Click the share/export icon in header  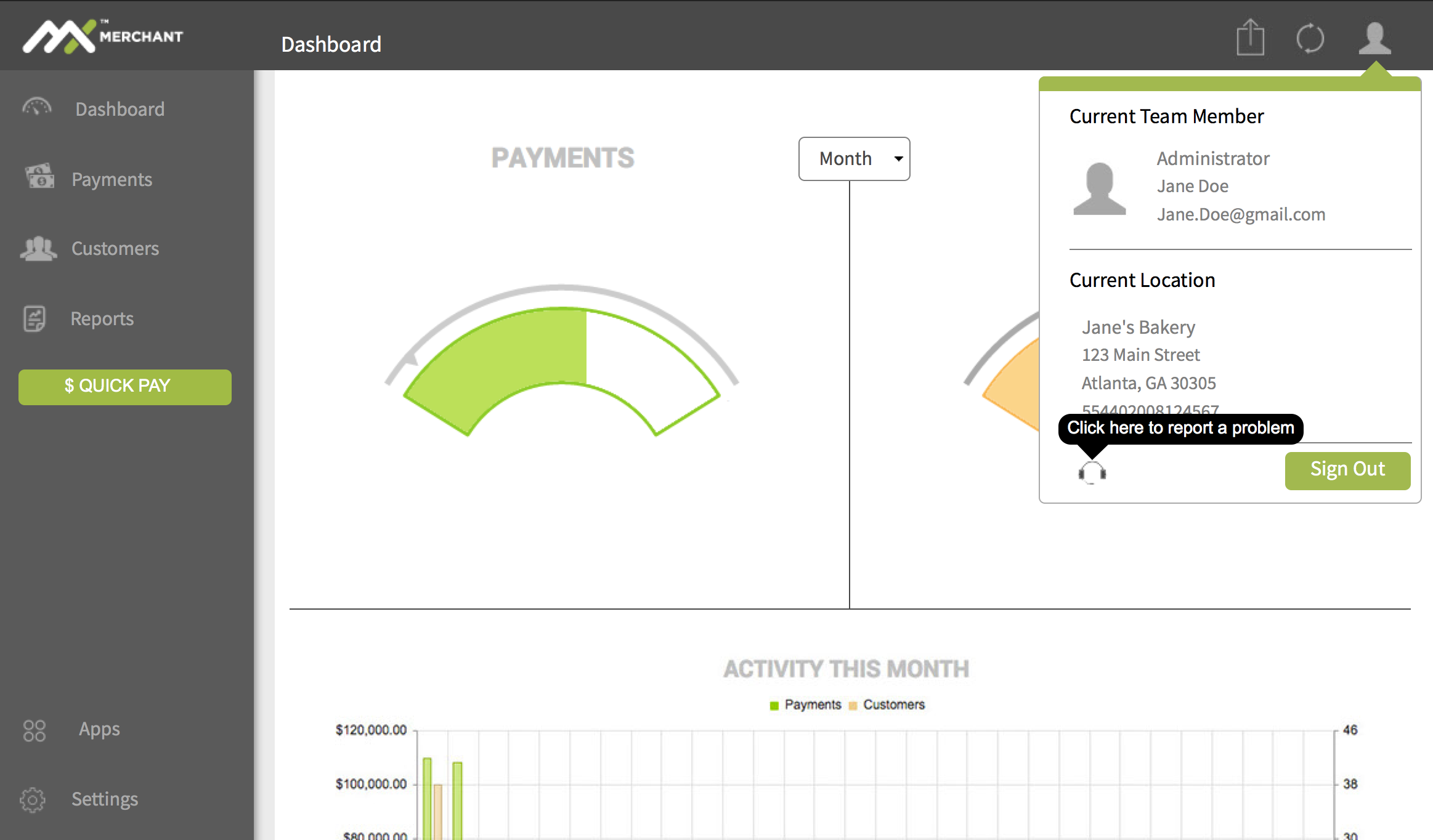[x=1250, y=38]
